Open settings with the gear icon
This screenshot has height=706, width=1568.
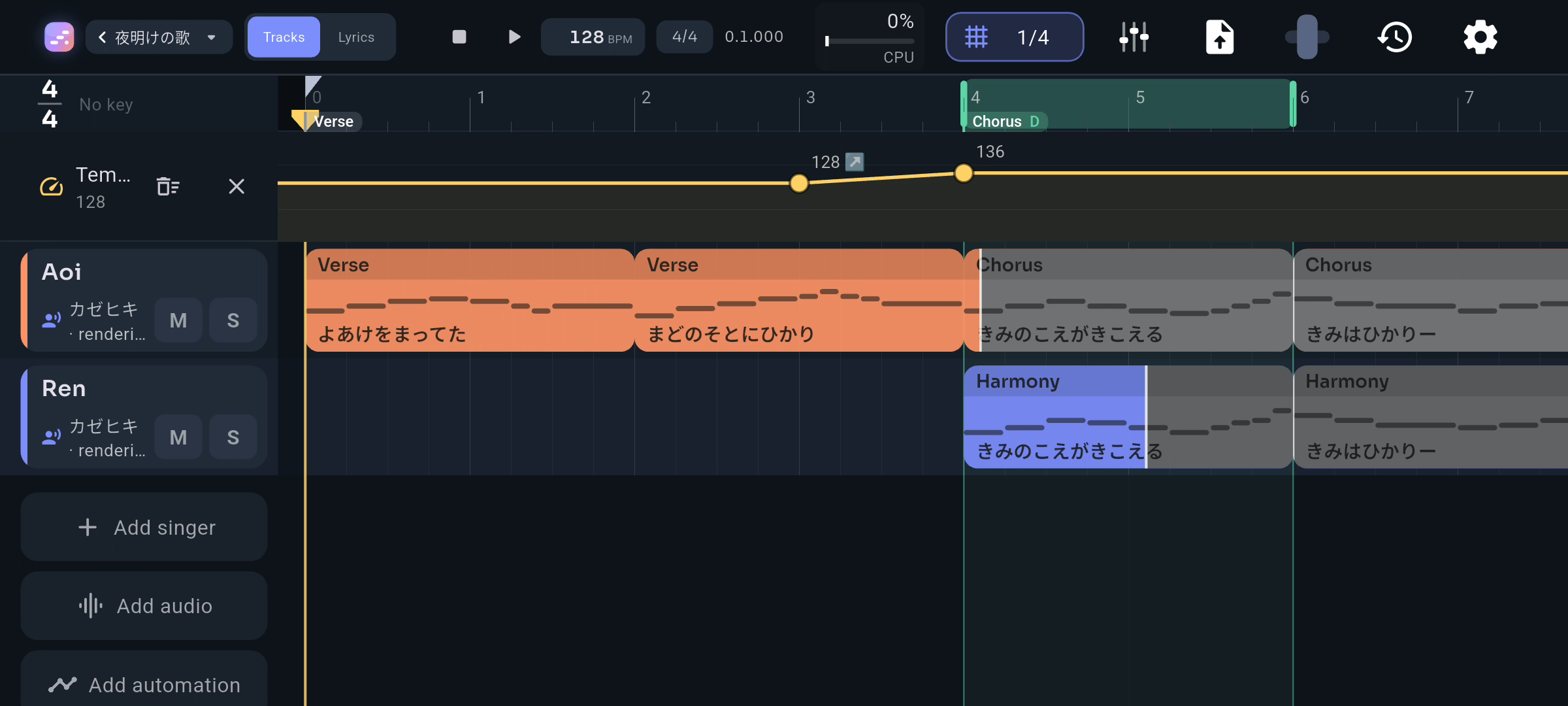[x=1480, y=37]
